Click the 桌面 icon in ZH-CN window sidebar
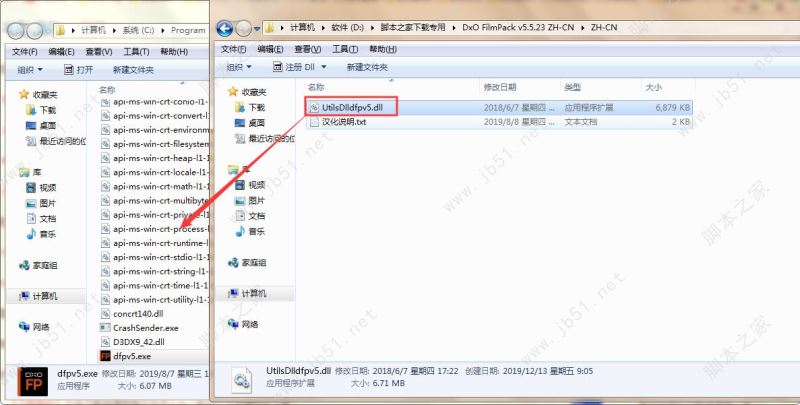Screen dimensions: 800x405 (x=240, y=123)
